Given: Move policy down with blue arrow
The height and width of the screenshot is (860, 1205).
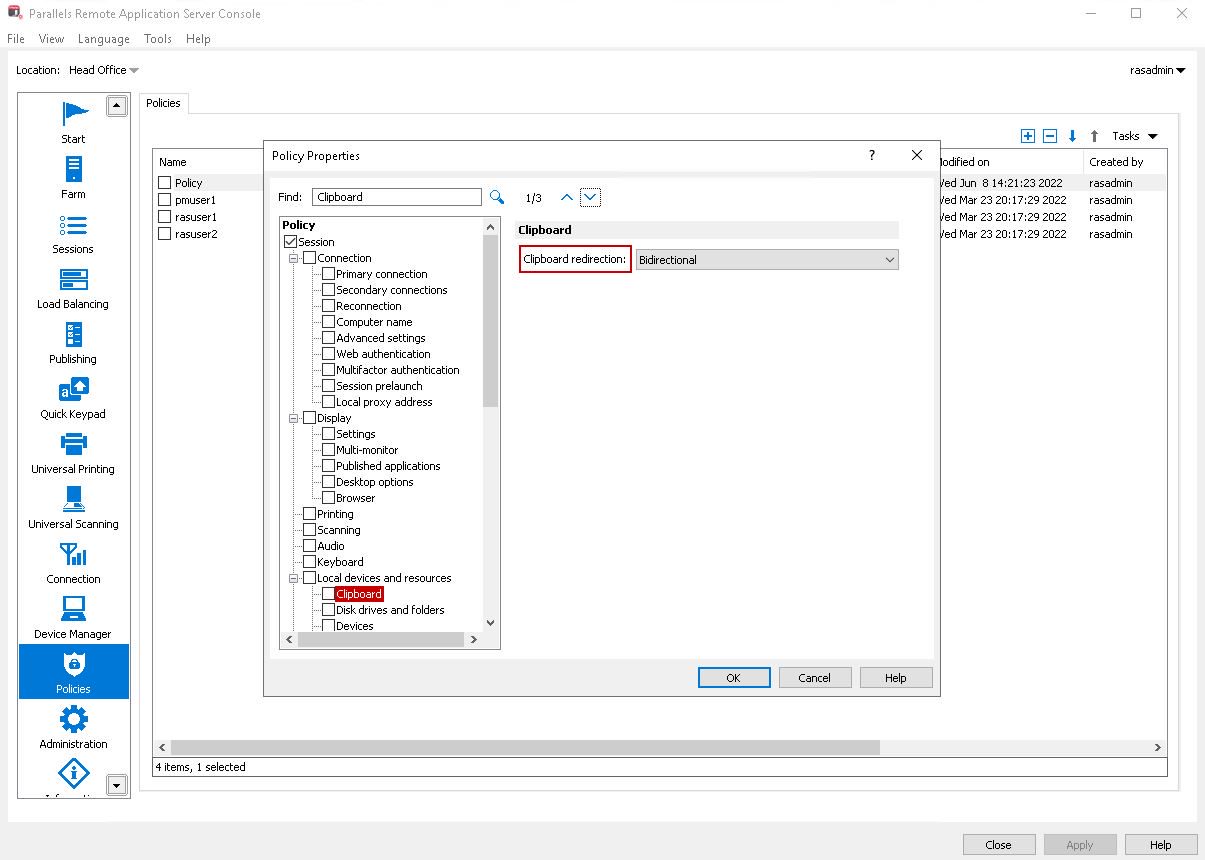Looking at the screenshot, I should (1072, 136).
